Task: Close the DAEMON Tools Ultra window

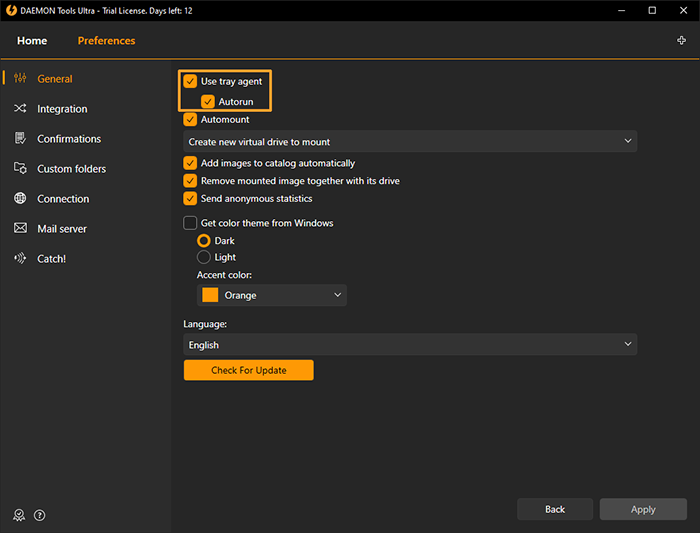Action: 683,10
